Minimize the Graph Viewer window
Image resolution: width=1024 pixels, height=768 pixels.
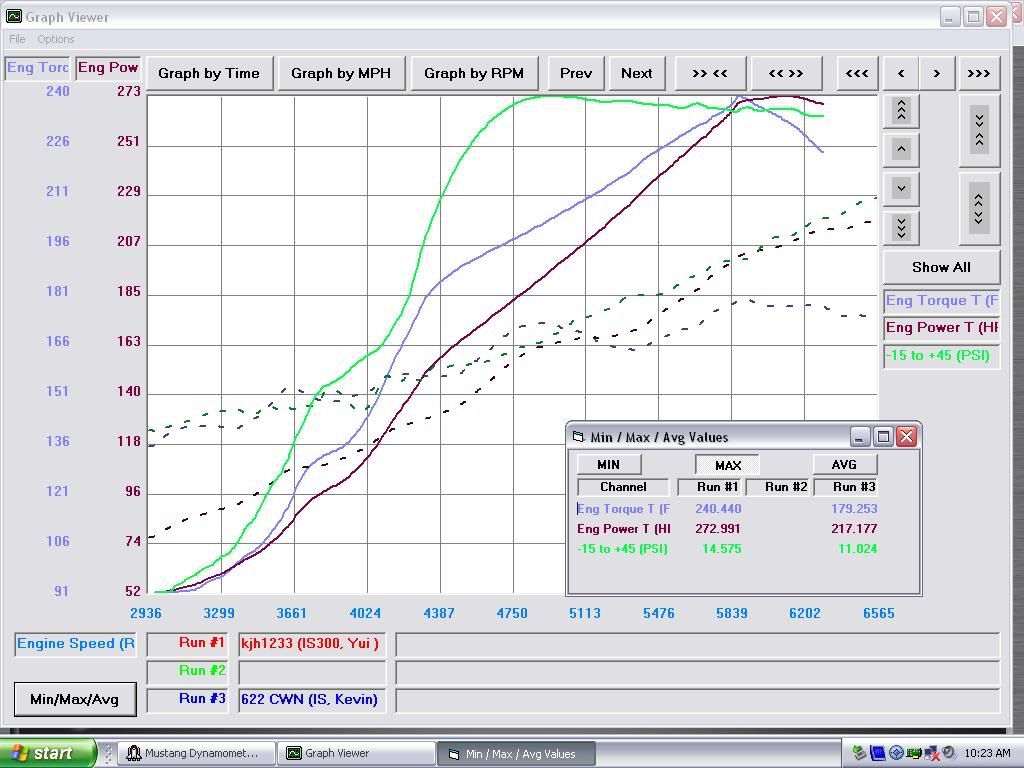[x=950, y=17]
